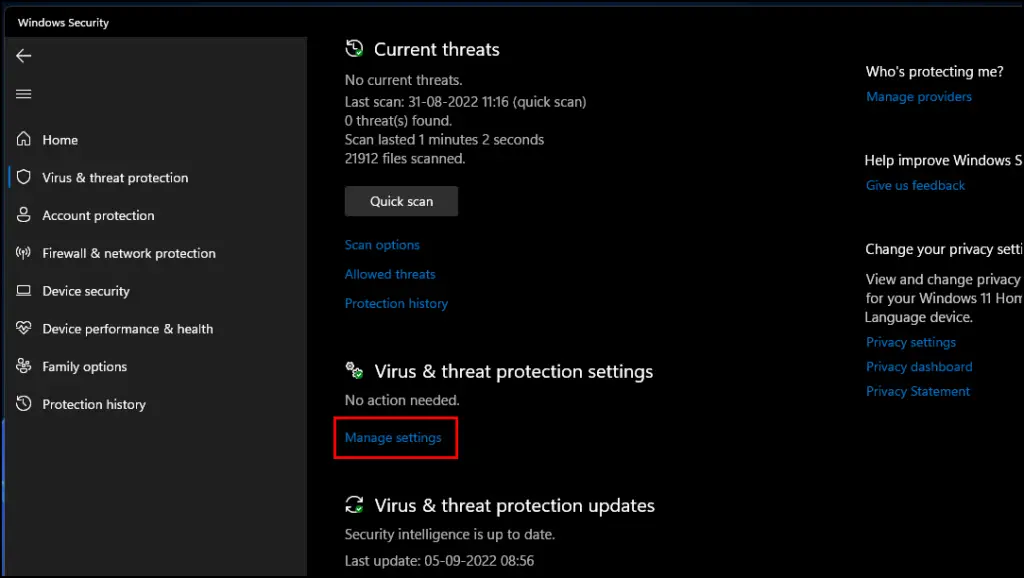1024x578 pixels.
Task: Click the 'No current threats.' text
Action: (x=404, y=80)
